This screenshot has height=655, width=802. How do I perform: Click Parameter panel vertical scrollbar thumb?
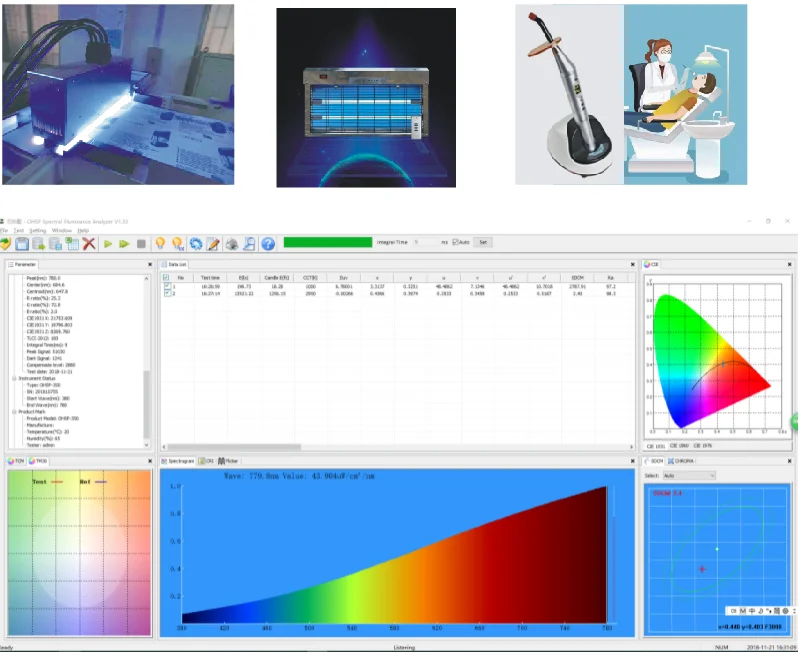click(146, 404)
